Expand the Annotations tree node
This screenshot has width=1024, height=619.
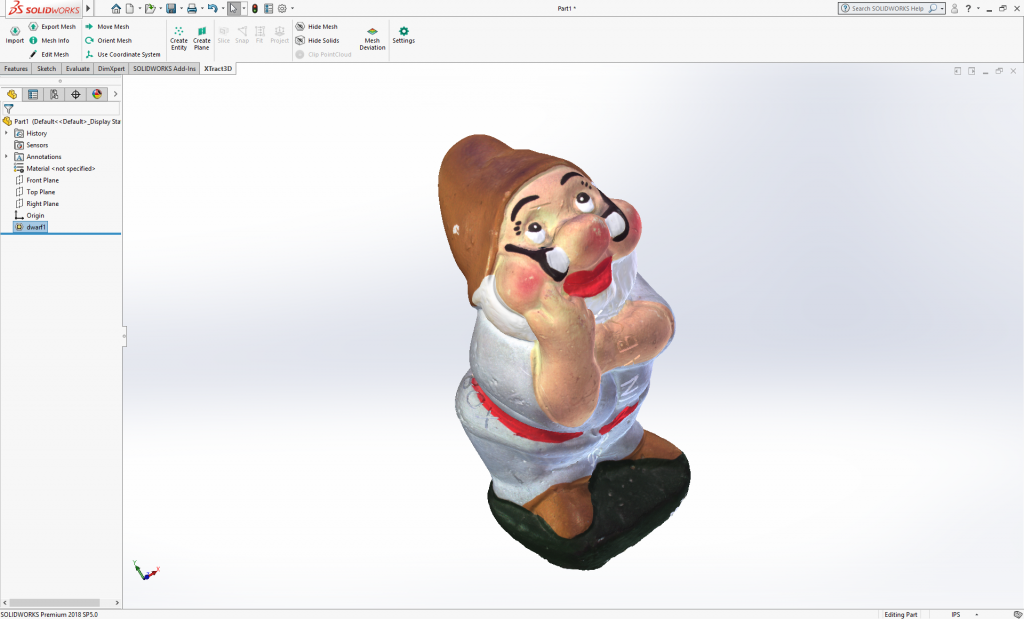(6, 157)
